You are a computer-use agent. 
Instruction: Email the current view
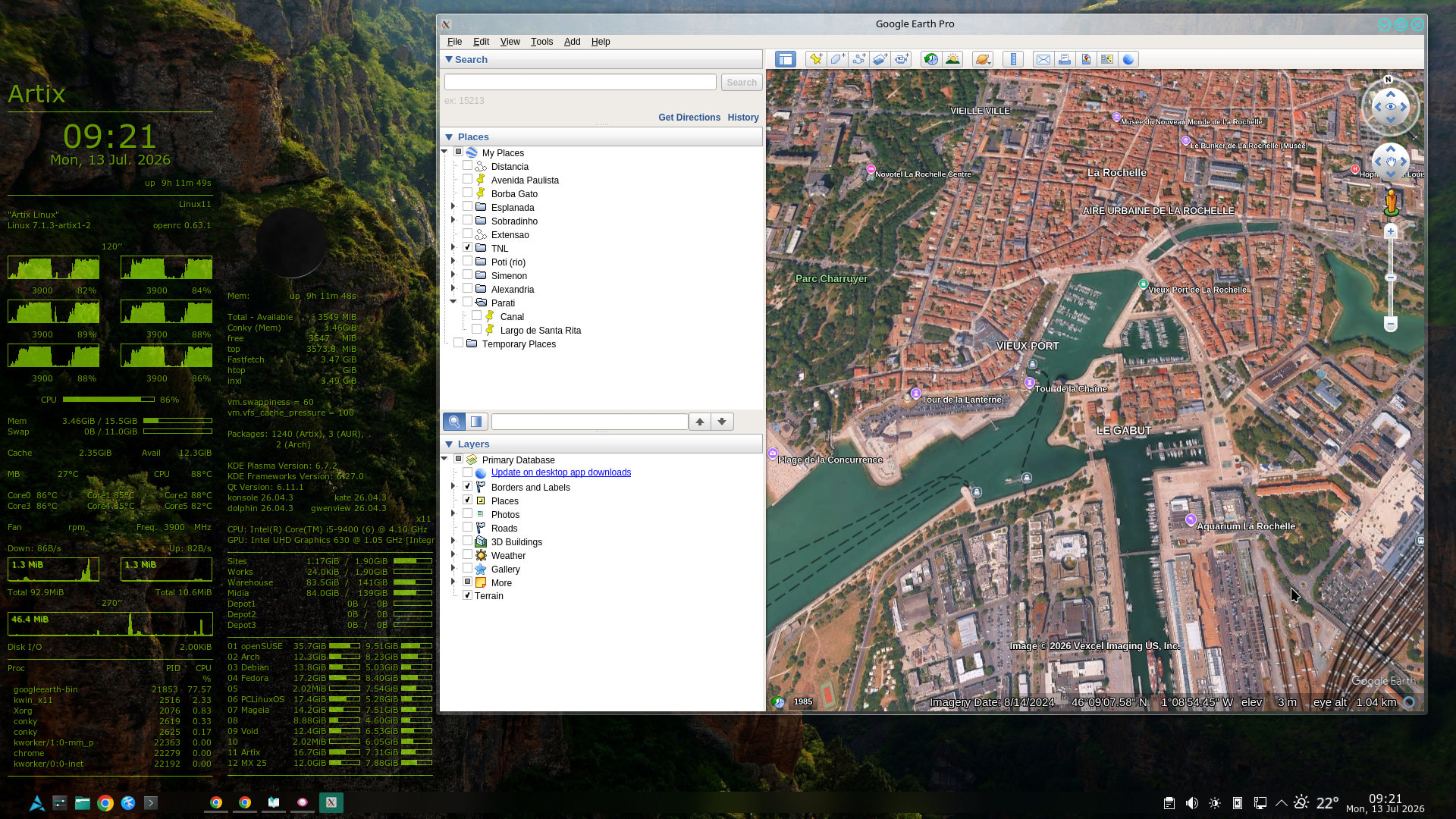(x=1043, y=59)
